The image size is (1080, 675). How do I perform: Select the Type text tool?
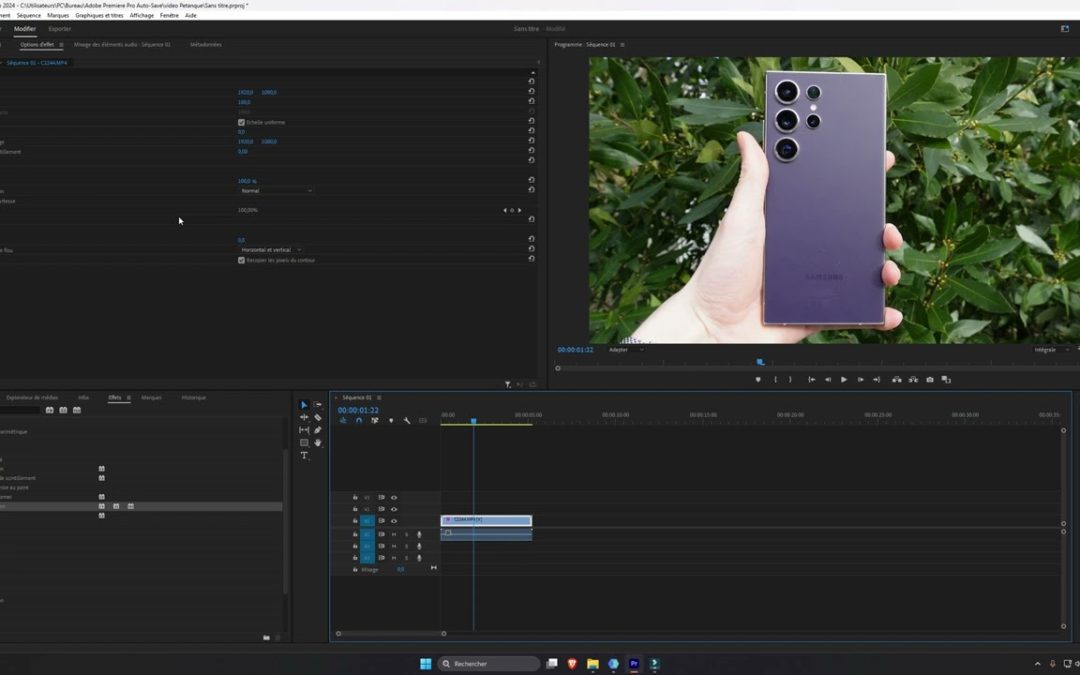pos(304,455)
